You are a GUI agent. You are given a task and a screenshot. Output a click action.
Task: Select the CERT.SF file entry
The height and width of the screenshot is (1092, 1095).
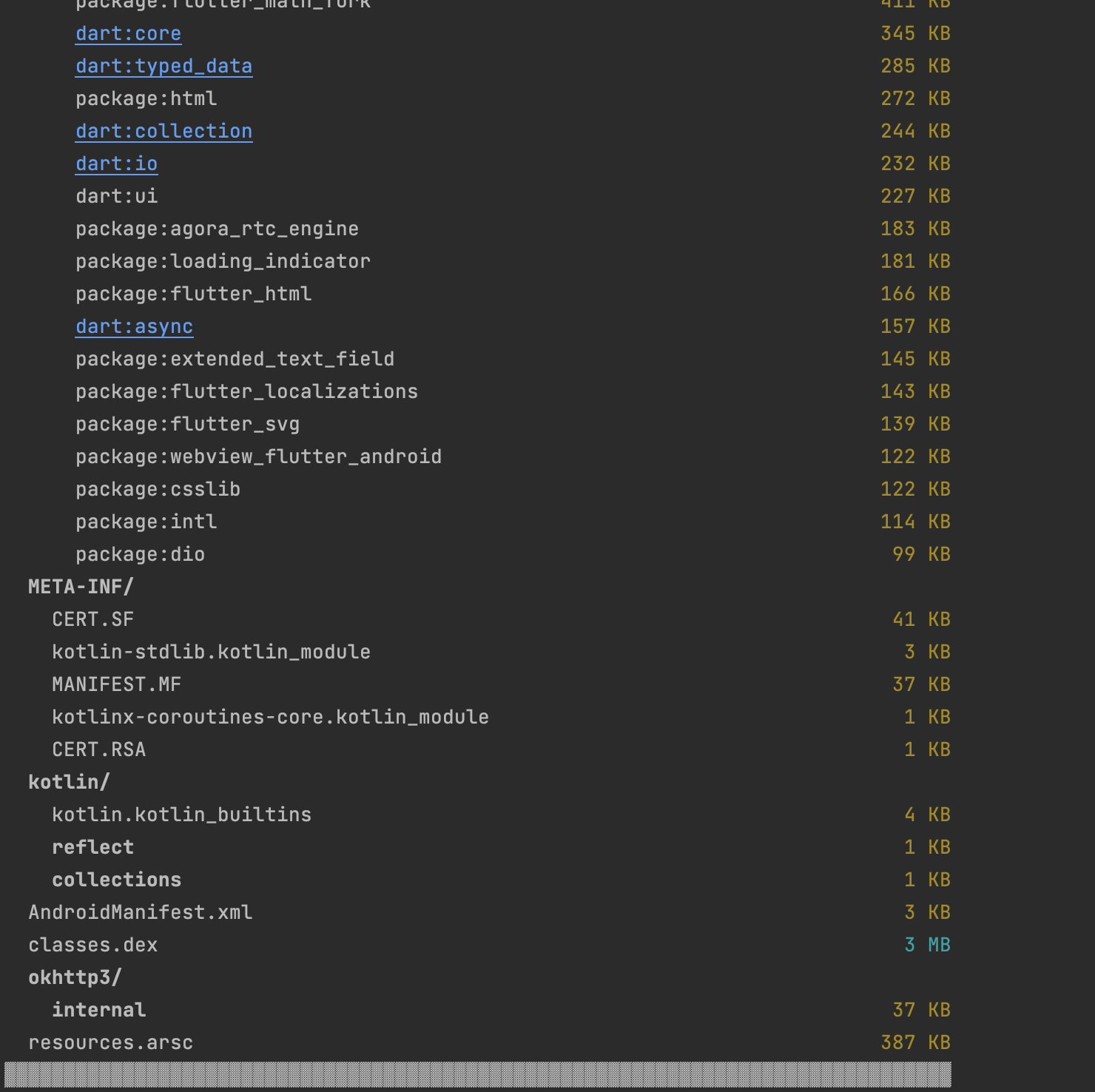point(92,619)
